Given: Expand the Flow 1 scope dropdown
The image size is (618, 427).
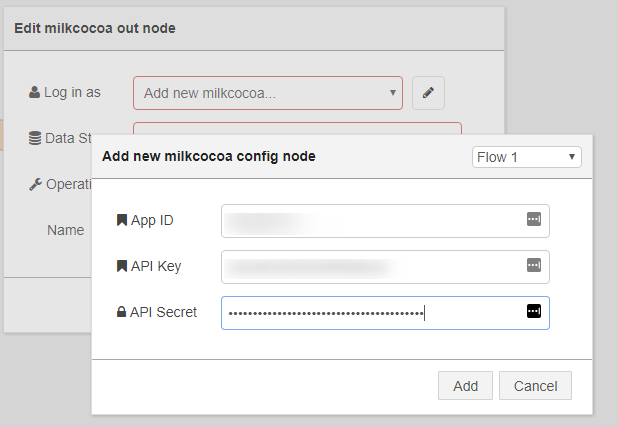Looking at the screenshot, I should click(x=526, y=157).
